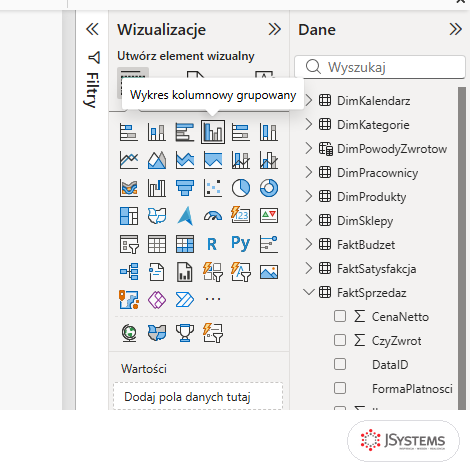The image size is (470, 472).
Task: Select the area chart visual
Action: 157,160
